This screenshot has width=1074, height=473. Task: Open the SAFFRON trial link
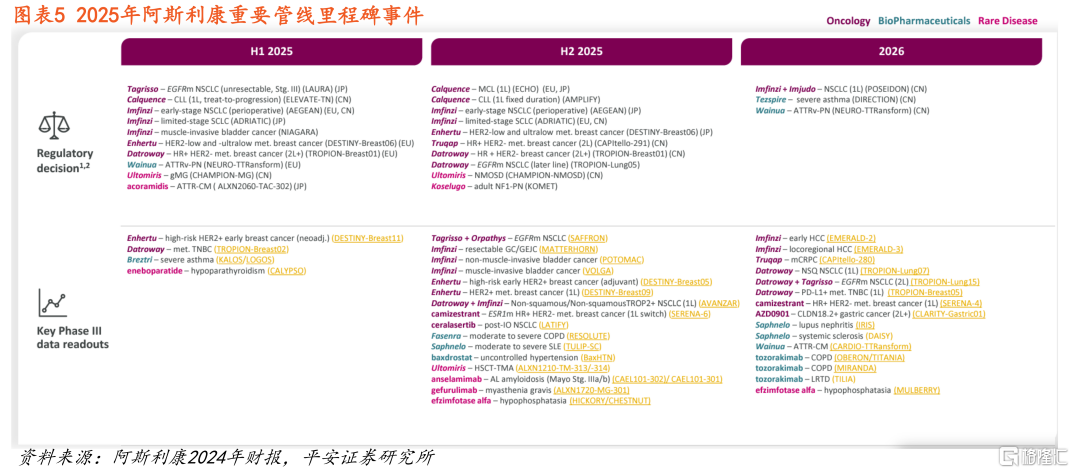587,238
